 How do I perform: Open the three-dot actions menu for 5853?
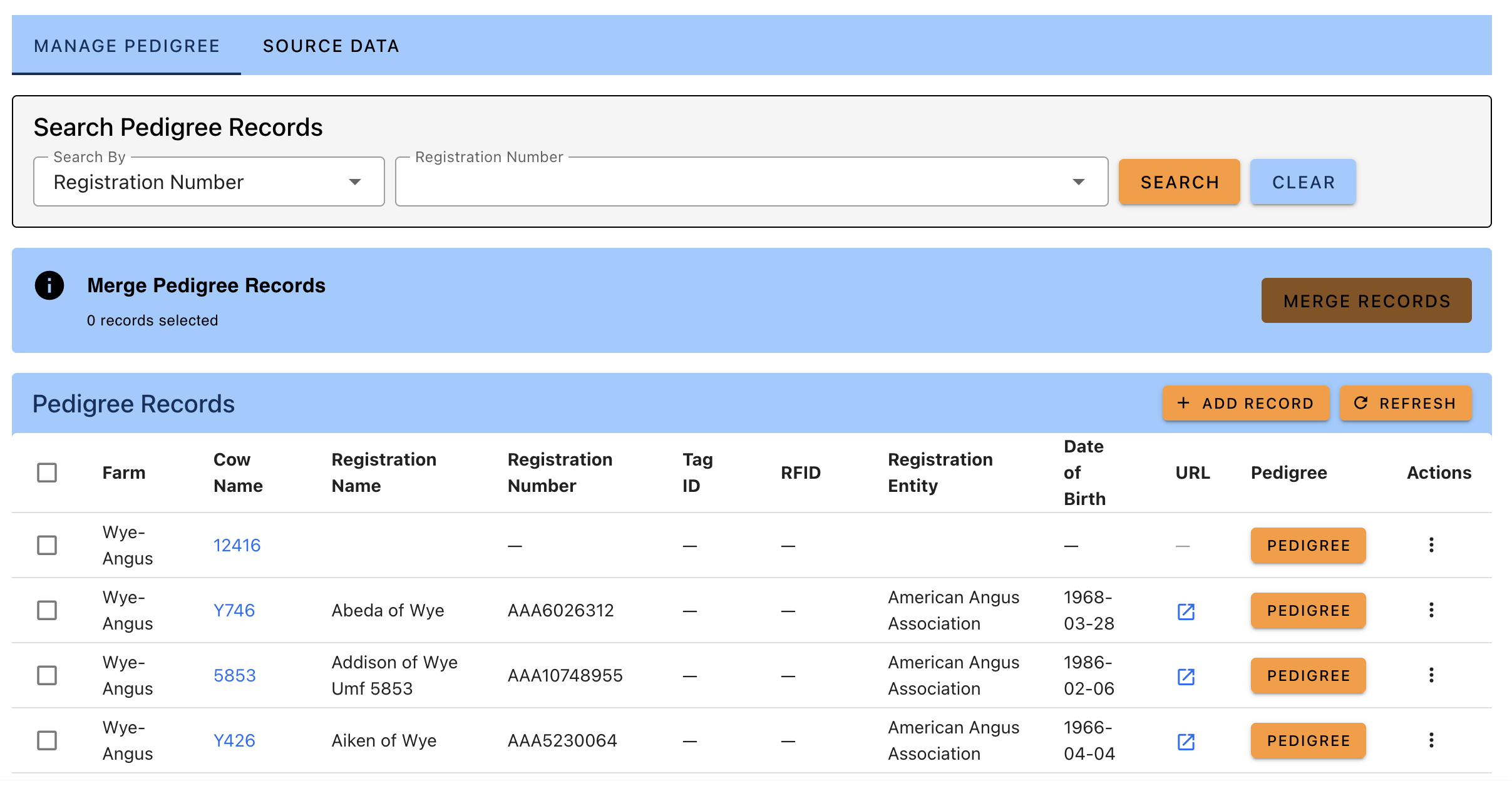click(1431, 675)
